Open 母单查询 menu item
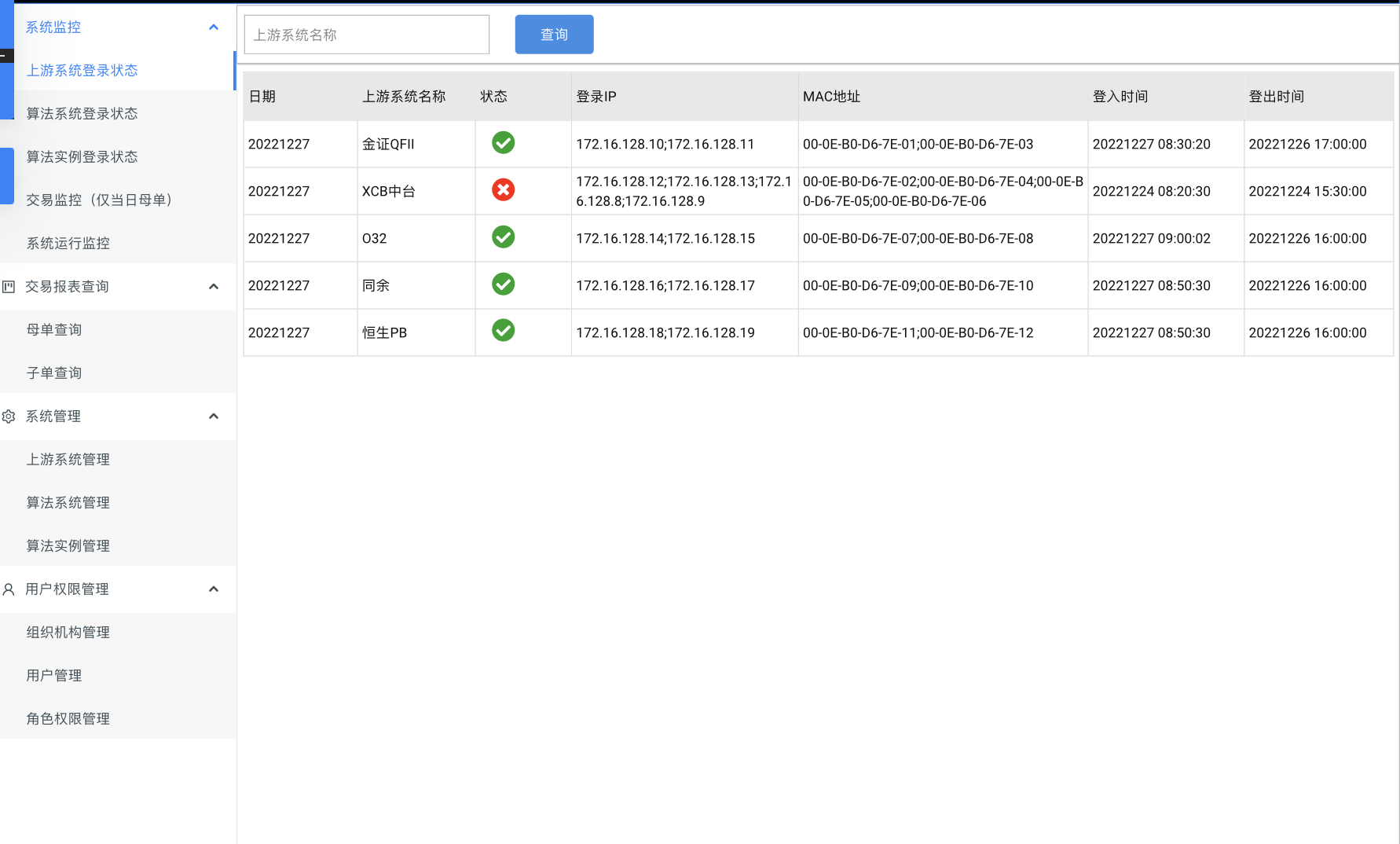The image size is (1400, 844). [118, 330]
